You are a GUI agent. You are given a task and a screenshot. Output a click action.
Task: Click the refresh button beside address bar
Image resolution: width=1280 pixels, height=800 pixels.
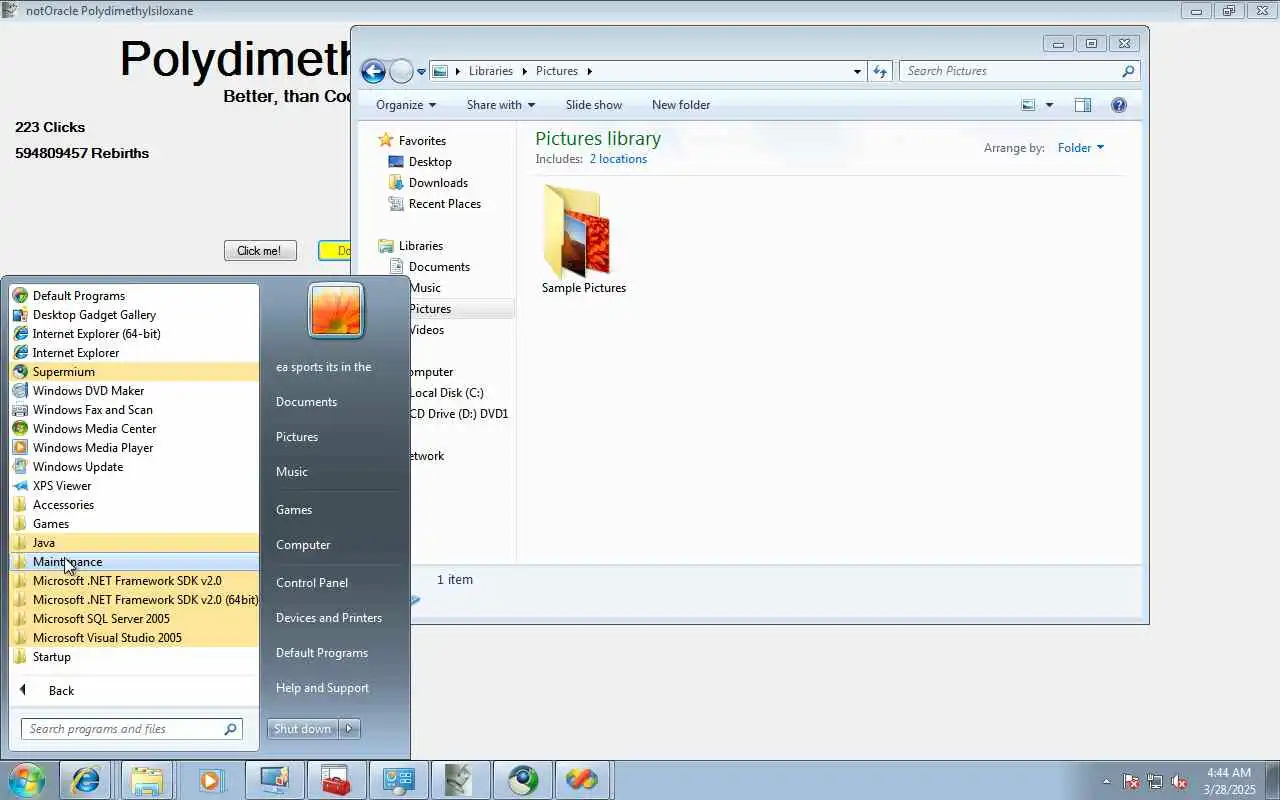point(880,71)
